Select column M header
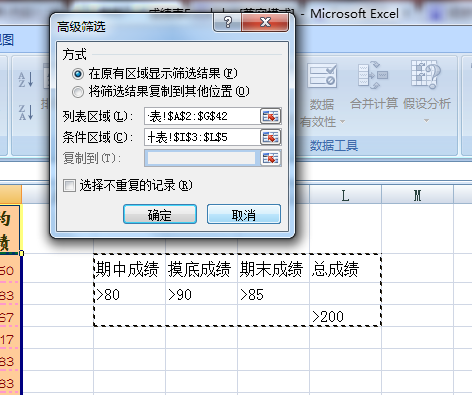This screenshot has width=472, height=395. pyautogui.click(x=417, y=195)
